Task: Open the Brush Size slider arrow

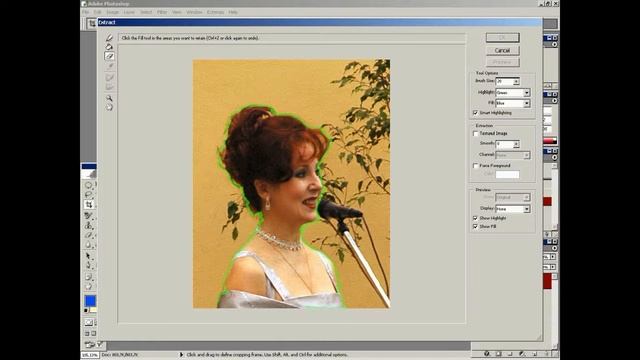Action: pyautogui.click(x=516, y=82)
